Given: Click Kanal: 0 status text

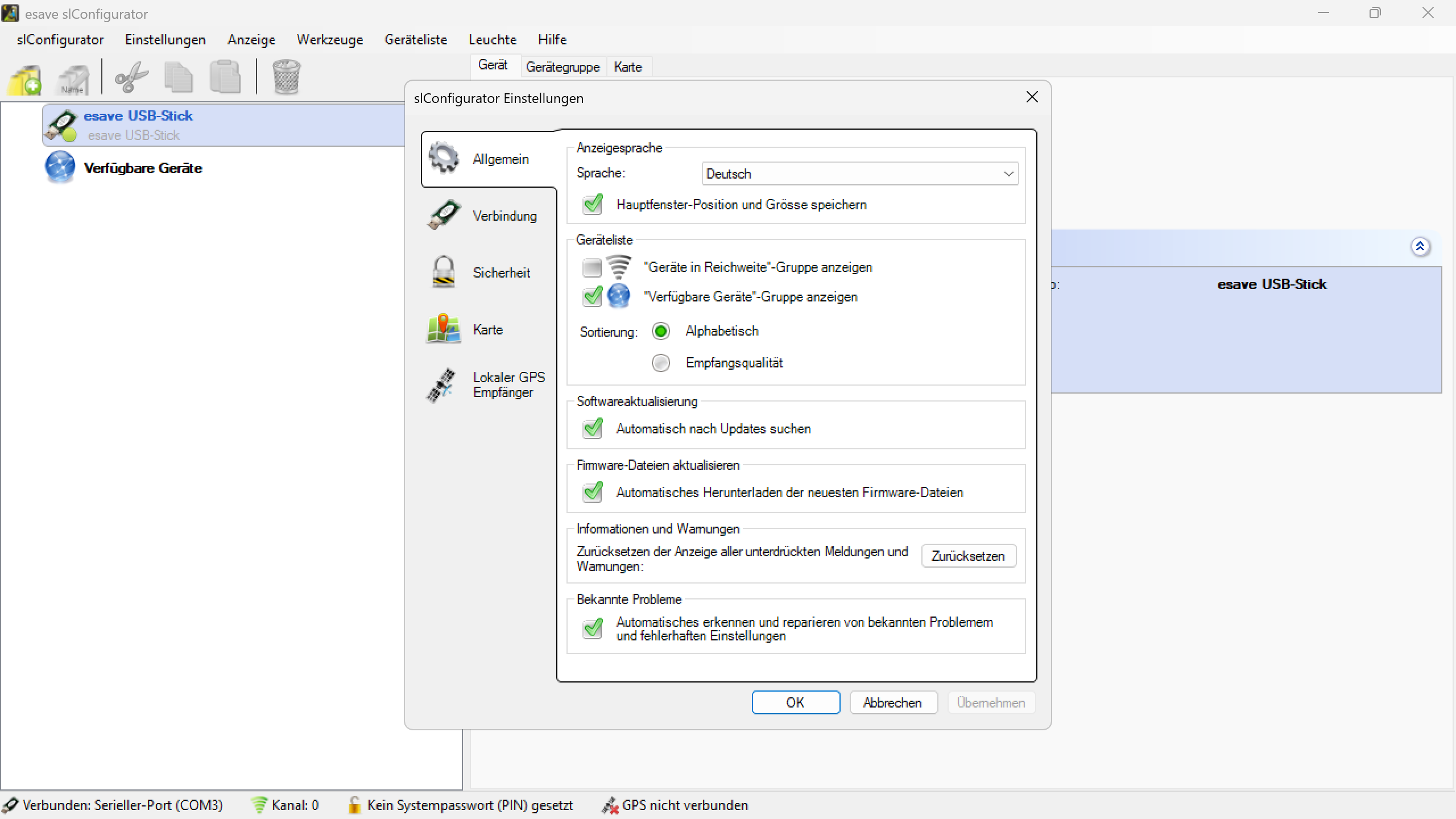Looking at the screenshot, I should [x=295, y=805].
